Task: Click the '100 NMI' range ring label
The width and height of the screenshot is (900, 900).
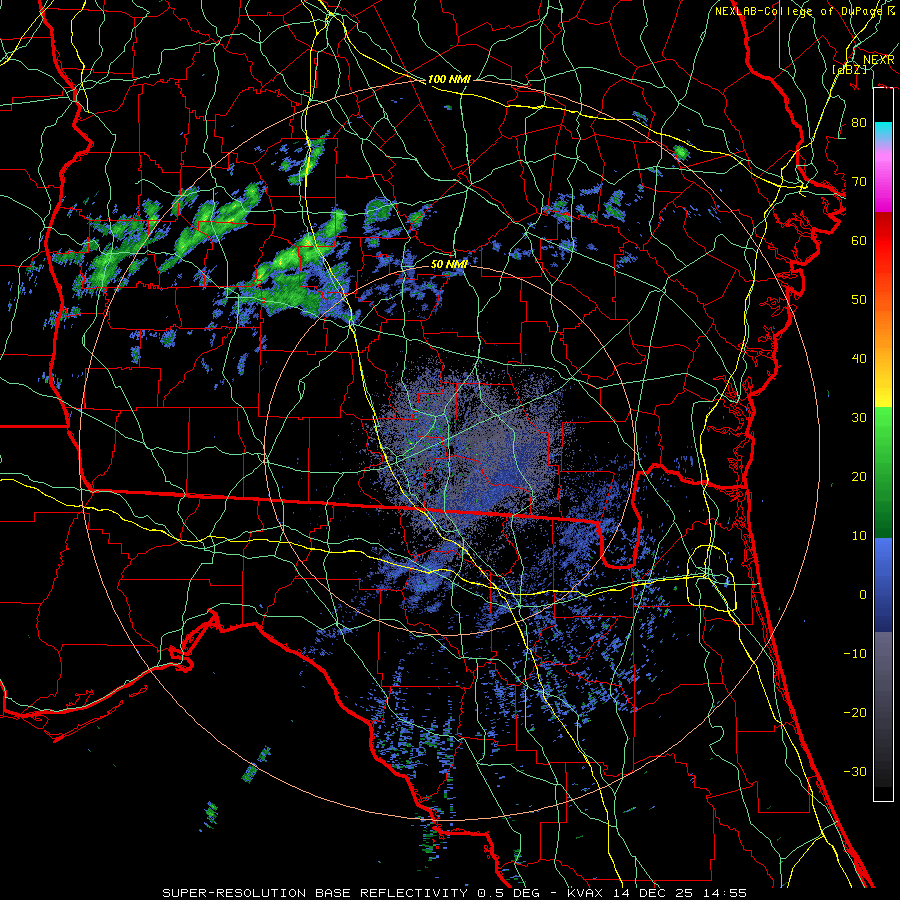Action: tap(449, 79)
